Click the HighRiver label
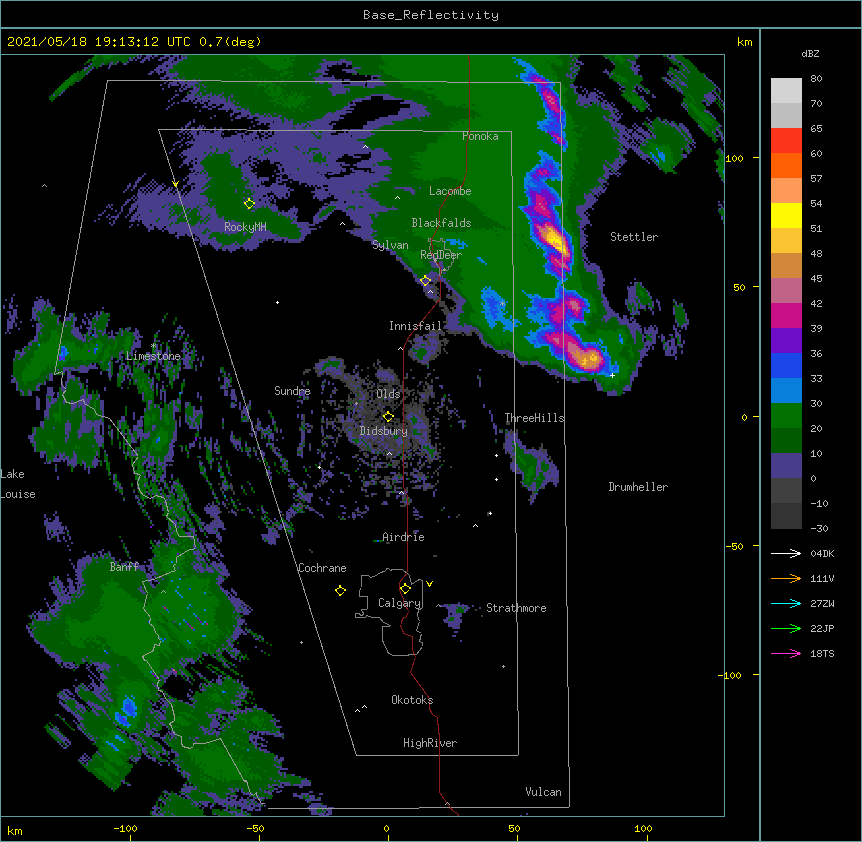 tap(430, 743)
